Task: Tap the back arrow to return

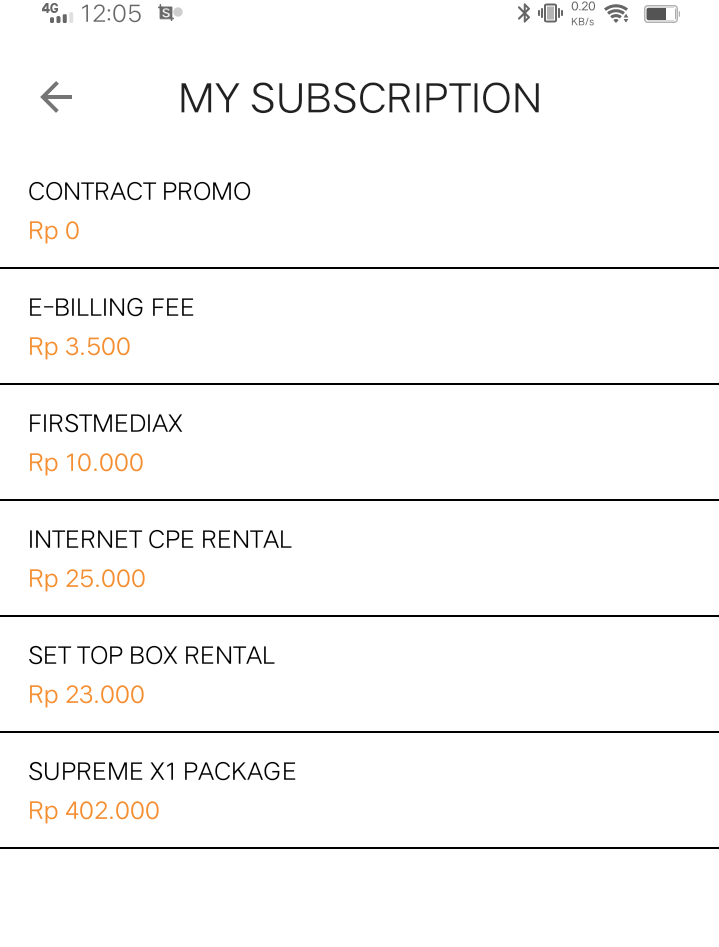Action: (55, 97)
